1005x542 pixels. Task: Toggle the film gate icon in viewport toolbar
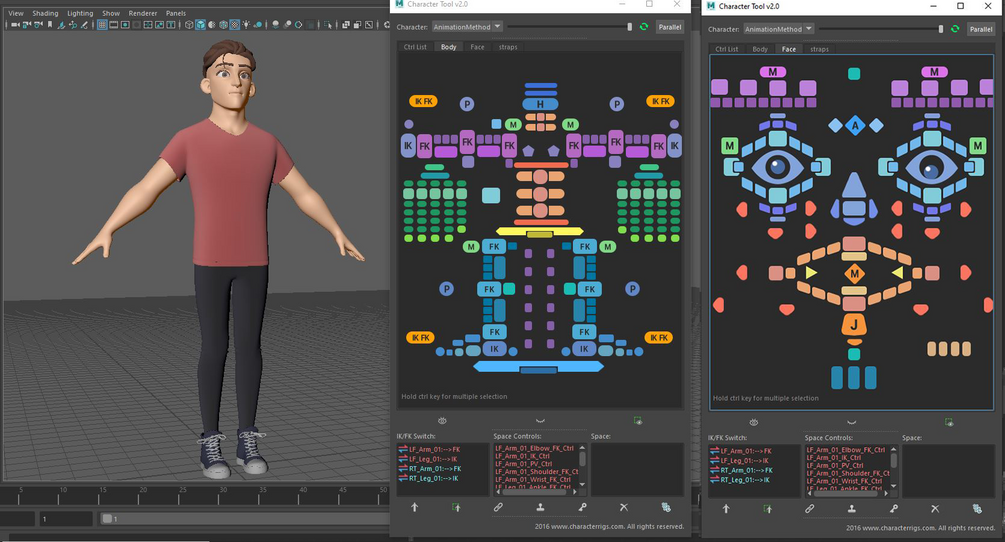click(x=113, y=25)
